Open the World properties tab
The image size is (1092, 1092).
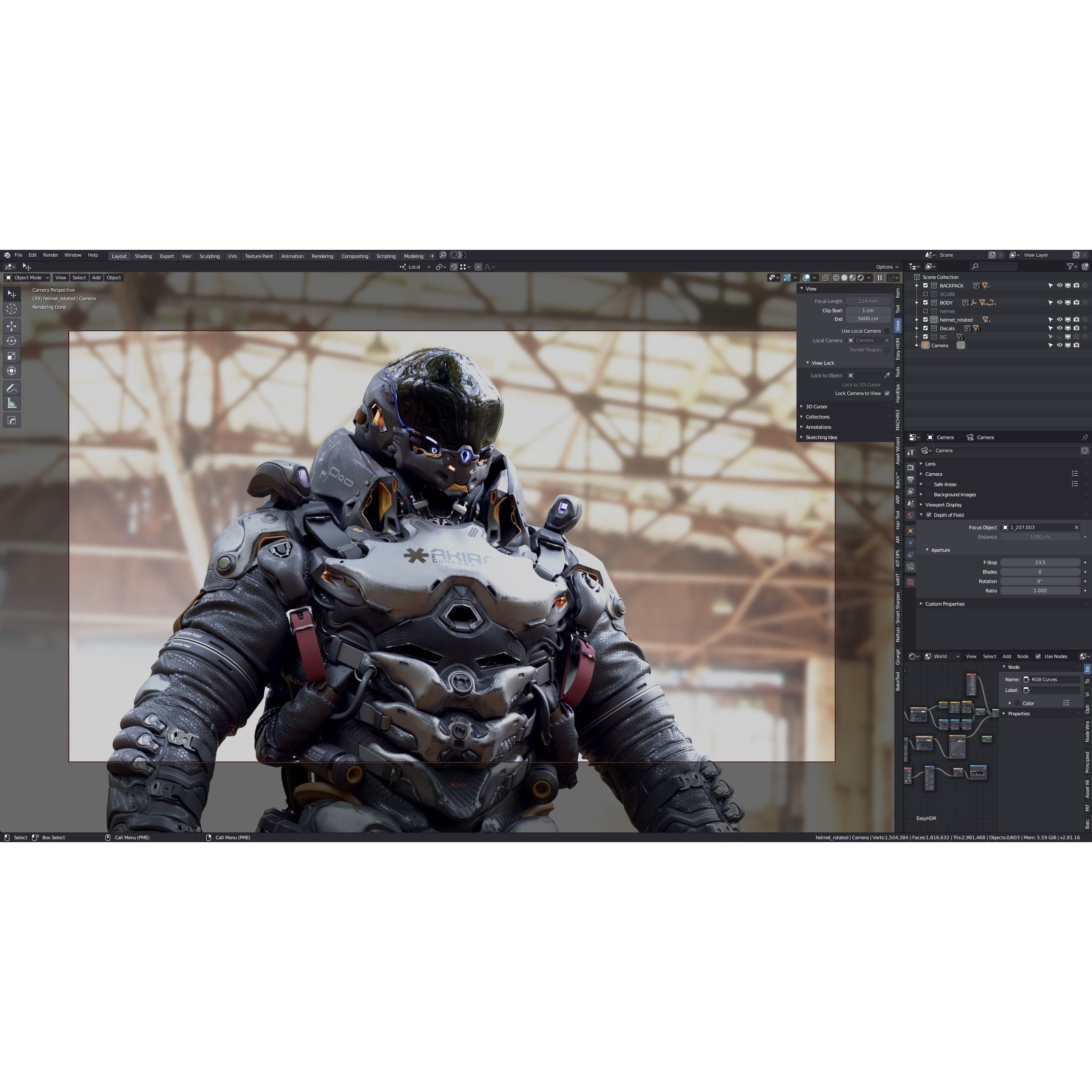pyautogui.click(x=910, y=515)
